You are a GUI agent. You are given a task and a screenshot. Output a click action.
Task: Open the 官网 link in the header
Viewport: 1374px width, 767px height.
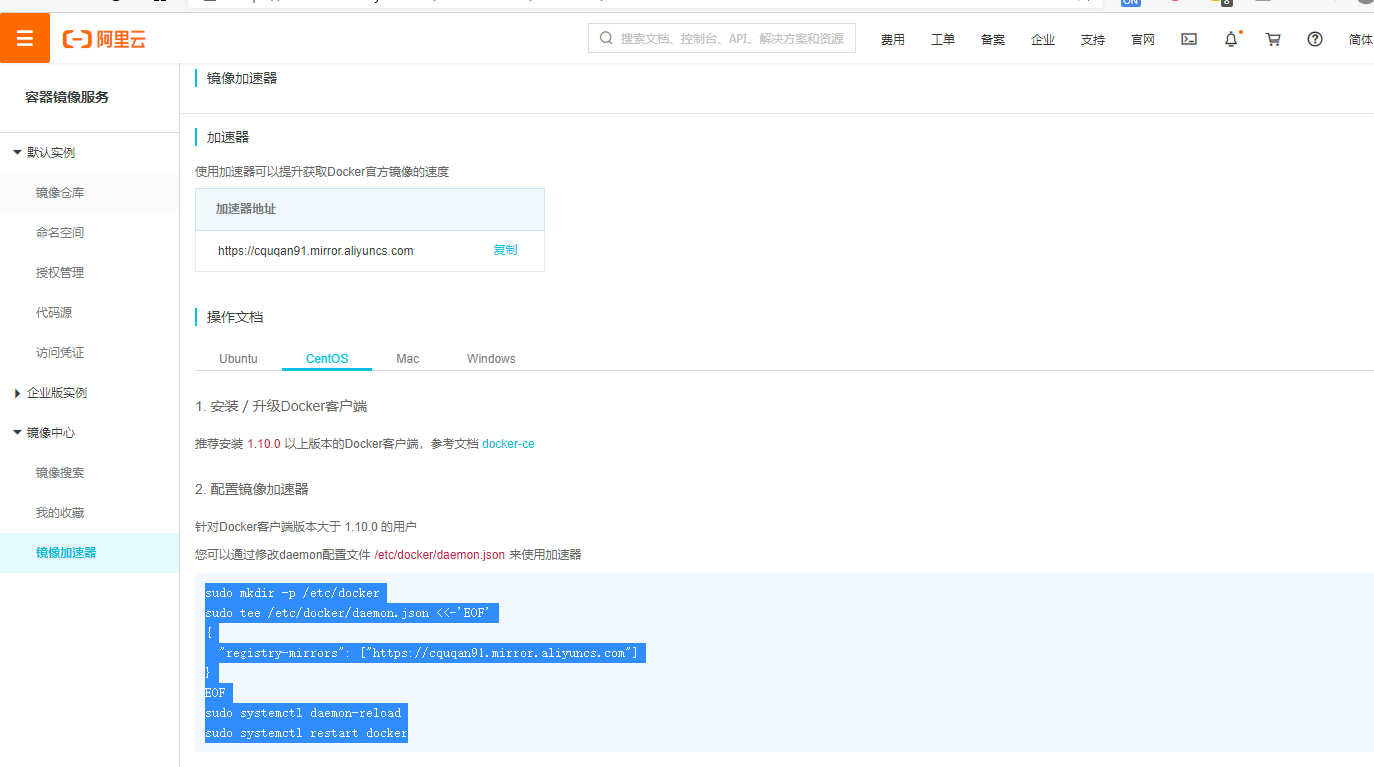[1143, 39]
